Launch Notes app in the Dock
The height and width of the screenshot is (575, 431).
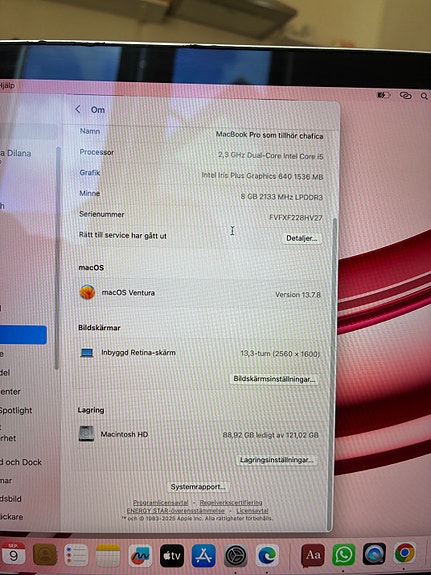tap(108, 555)
